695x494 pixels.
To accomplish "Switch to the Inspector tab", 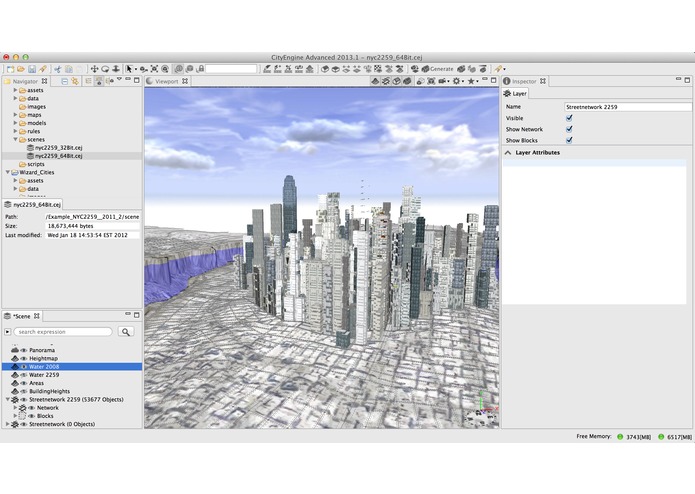I will click(x=524, y=81).
